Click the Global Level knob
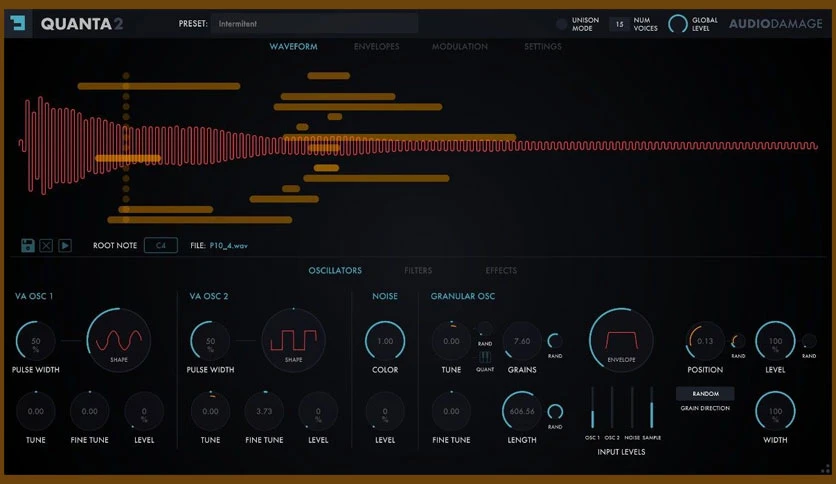The width and height of the screenshot is (836, 484). coord(678,24)
